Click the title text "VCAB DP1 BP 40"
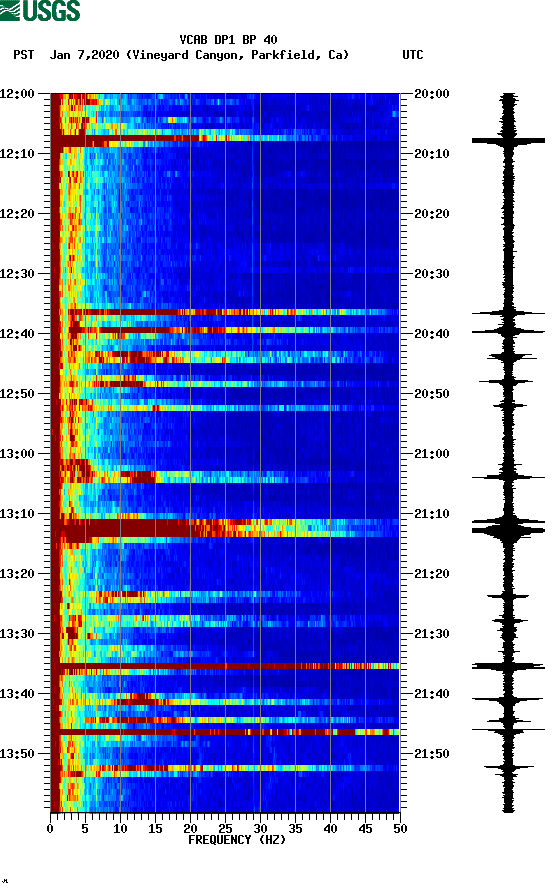This screenshot has height=892, width=552. pyautogui.click(x=228, y=40)
